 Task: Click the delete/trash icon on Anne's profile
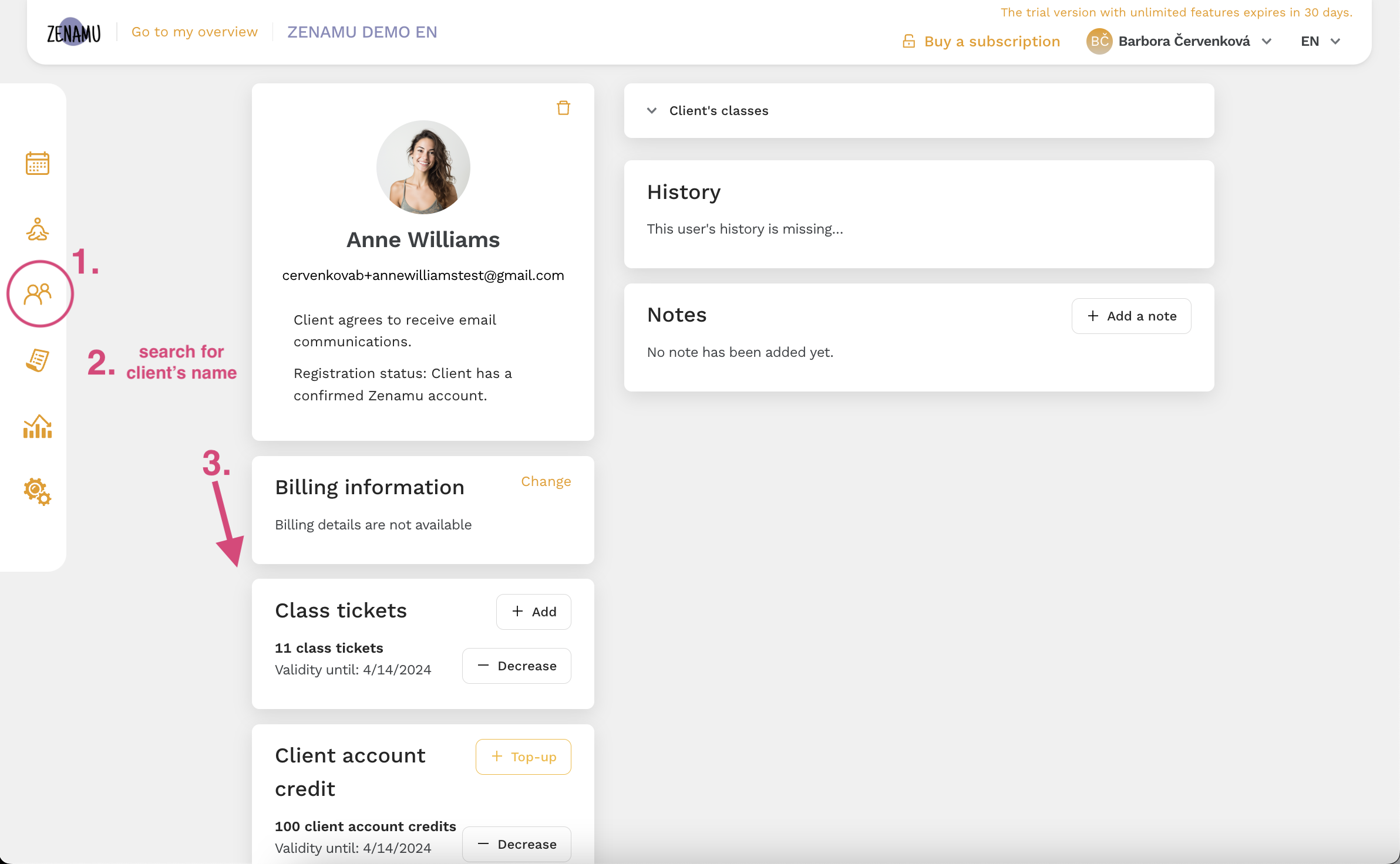click(x=563, y=108)
